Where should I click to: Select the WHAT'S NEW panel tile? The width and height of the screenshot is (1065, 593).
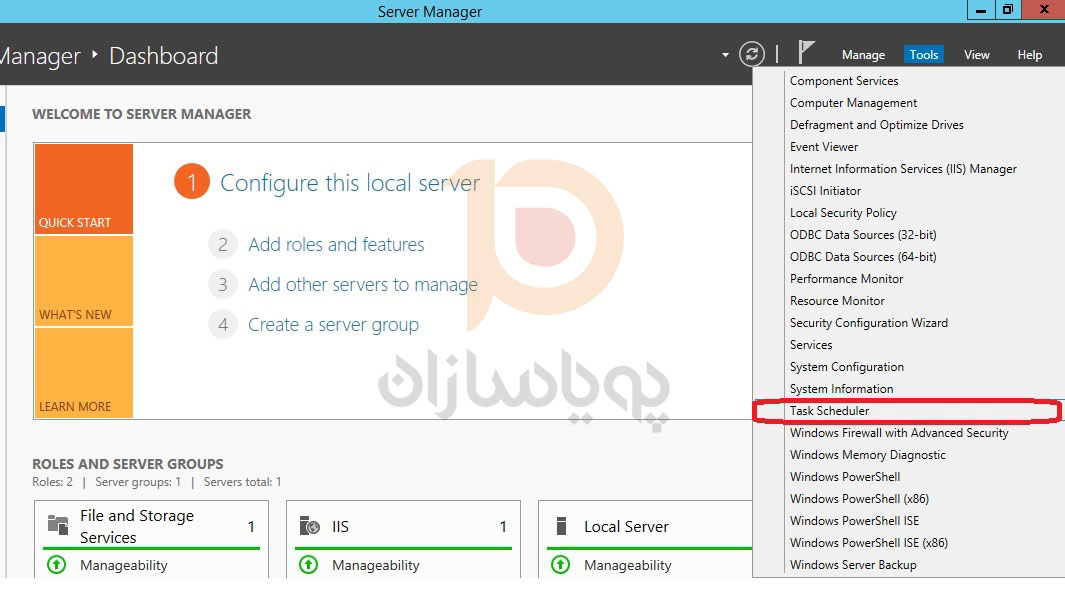83,281
